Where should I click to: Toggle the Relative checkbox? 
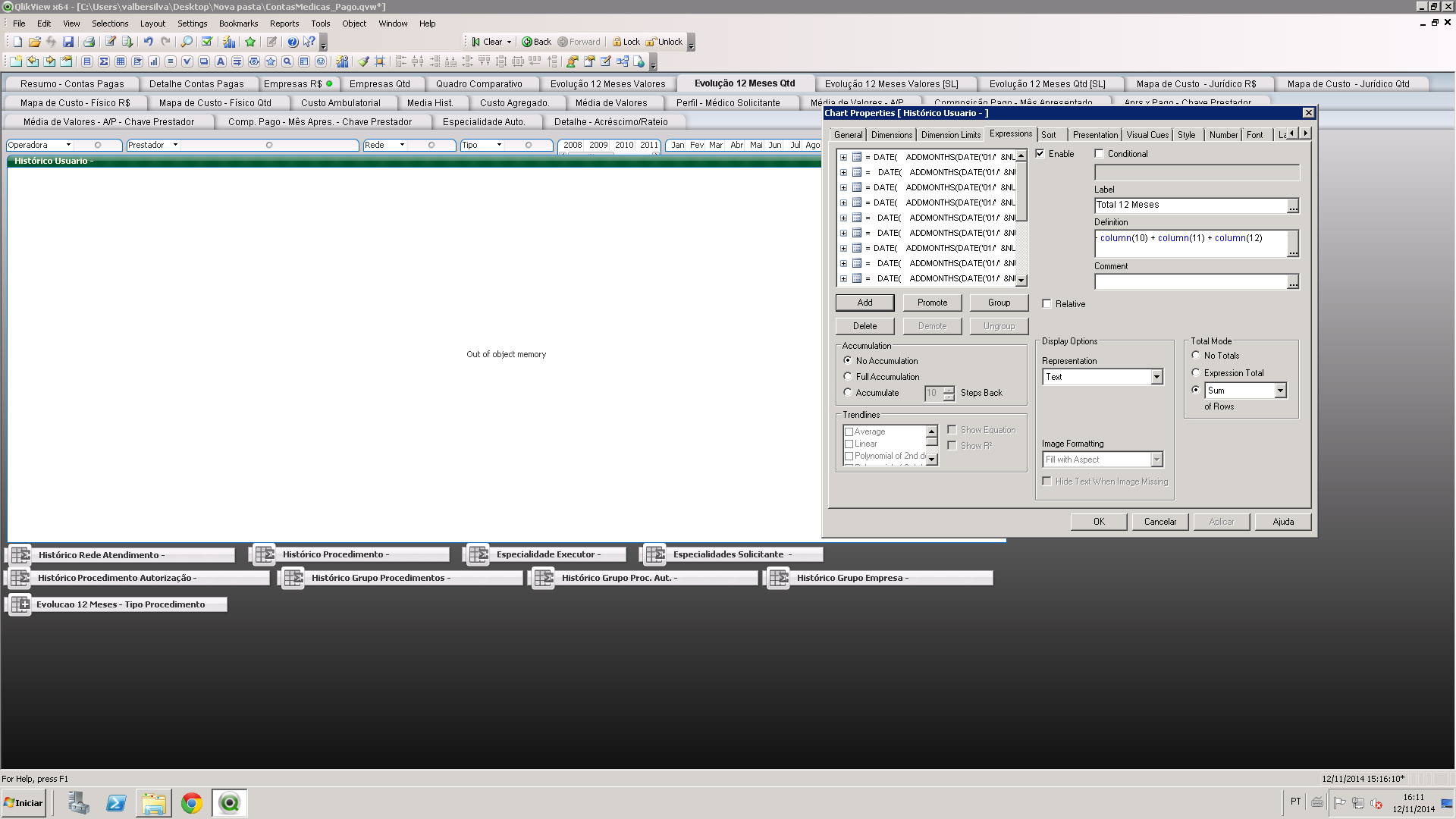pyautogui.click(x=1047, y=304)
